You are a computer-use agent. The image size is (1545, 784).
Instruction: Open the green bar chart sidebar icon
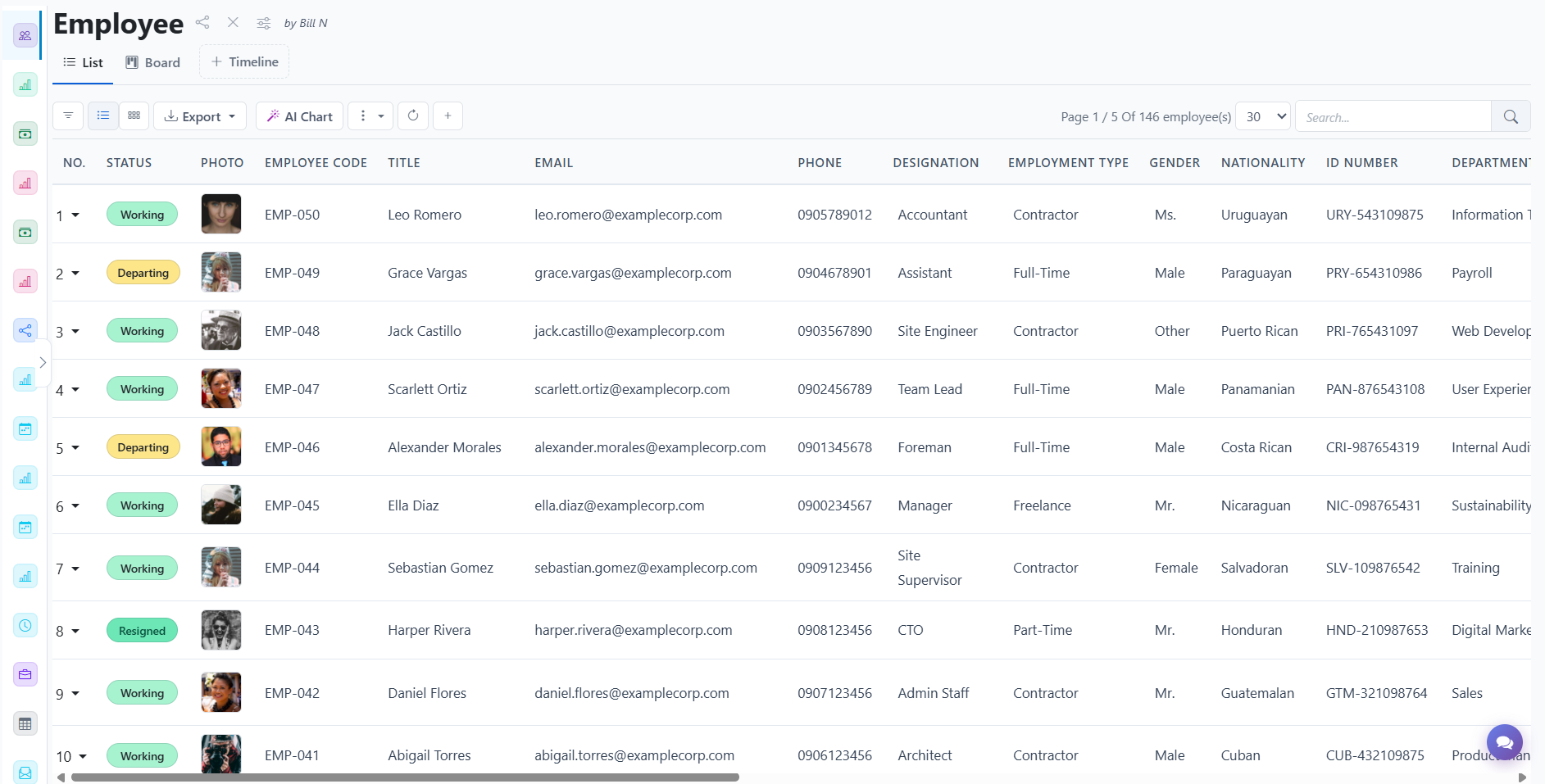[25, 84]
